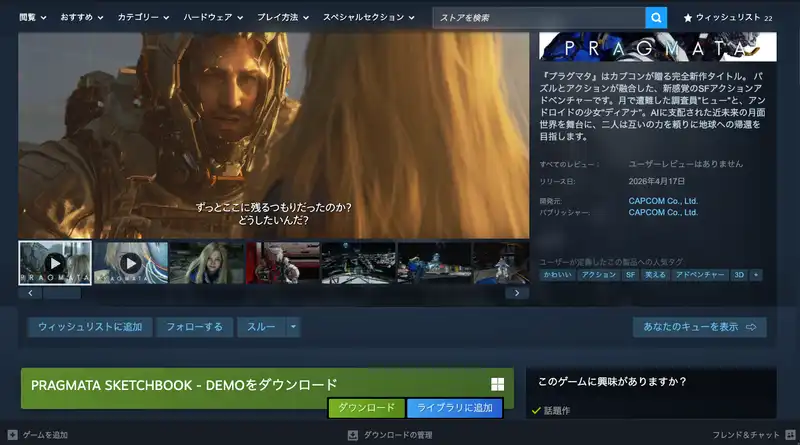Viewport: 800px width, 445px height.
Task: Open the CAPCOM publisher link
Action: point(663,212)
